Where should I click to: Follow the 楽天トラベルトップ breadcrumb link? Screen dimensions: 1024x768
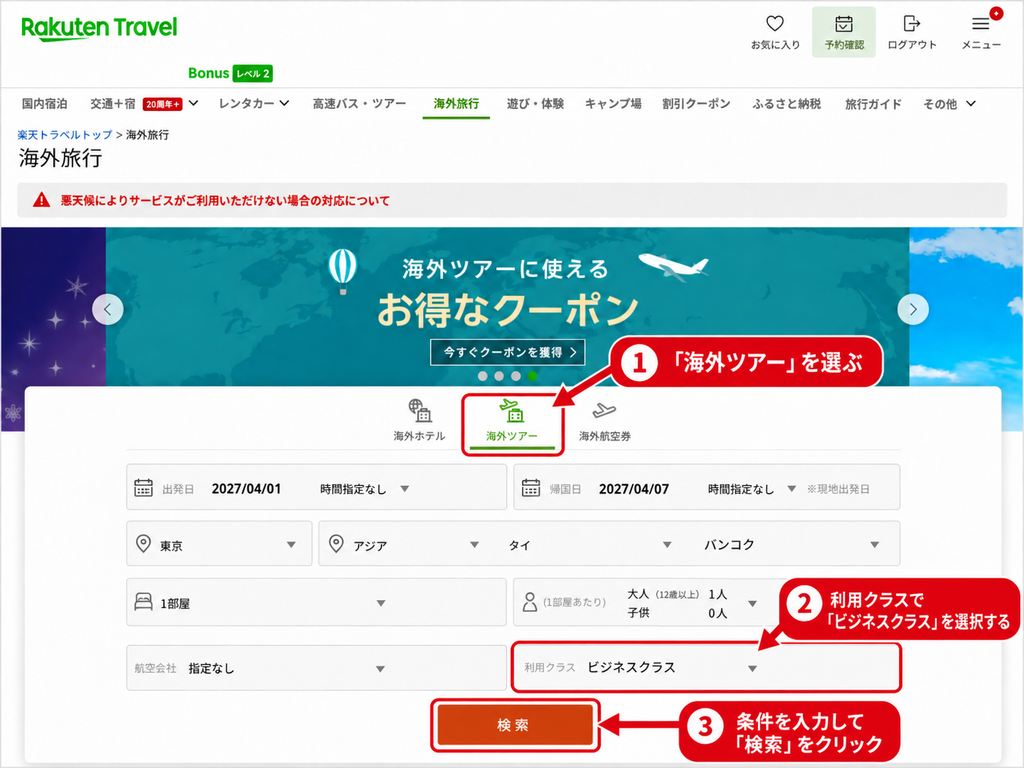click(x=65, y=135)
